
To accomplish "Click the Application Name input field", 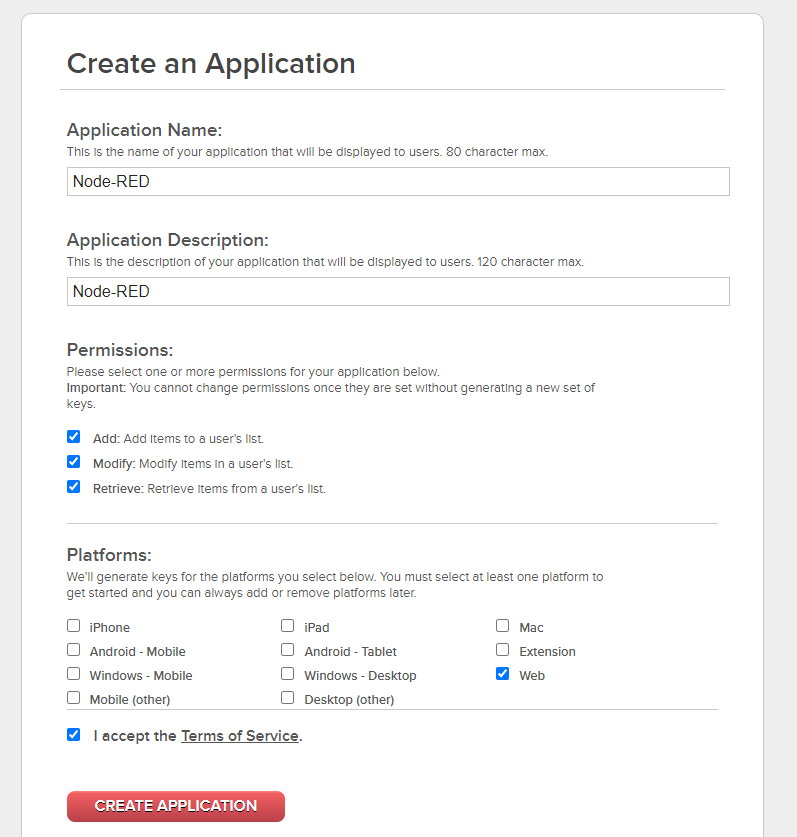I will tap(397, 181).
